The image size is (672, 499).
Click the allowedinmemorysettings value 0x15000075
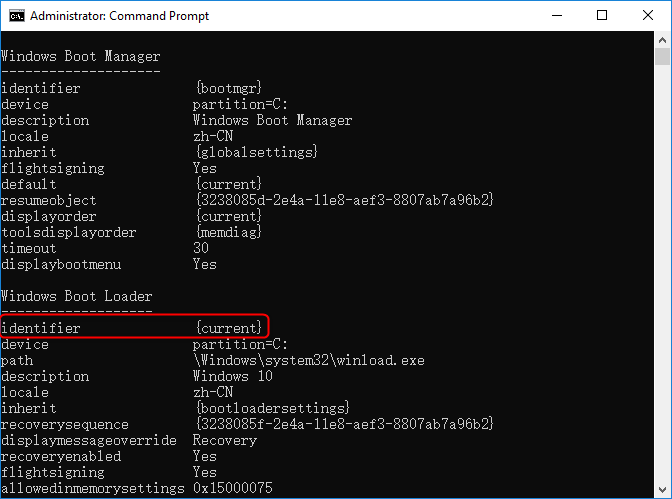233,488
